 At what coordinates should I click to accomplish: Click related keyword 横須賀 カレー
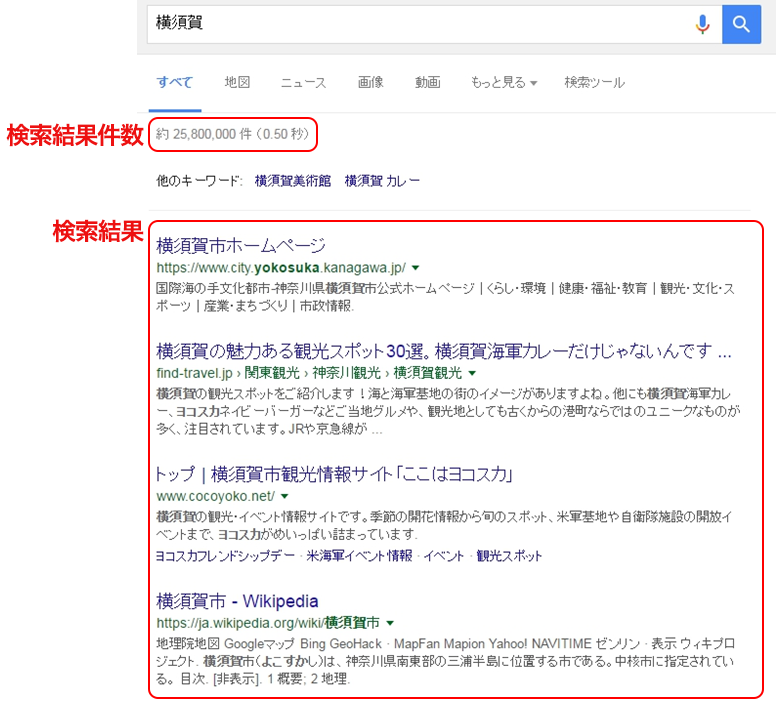point(382,181)
